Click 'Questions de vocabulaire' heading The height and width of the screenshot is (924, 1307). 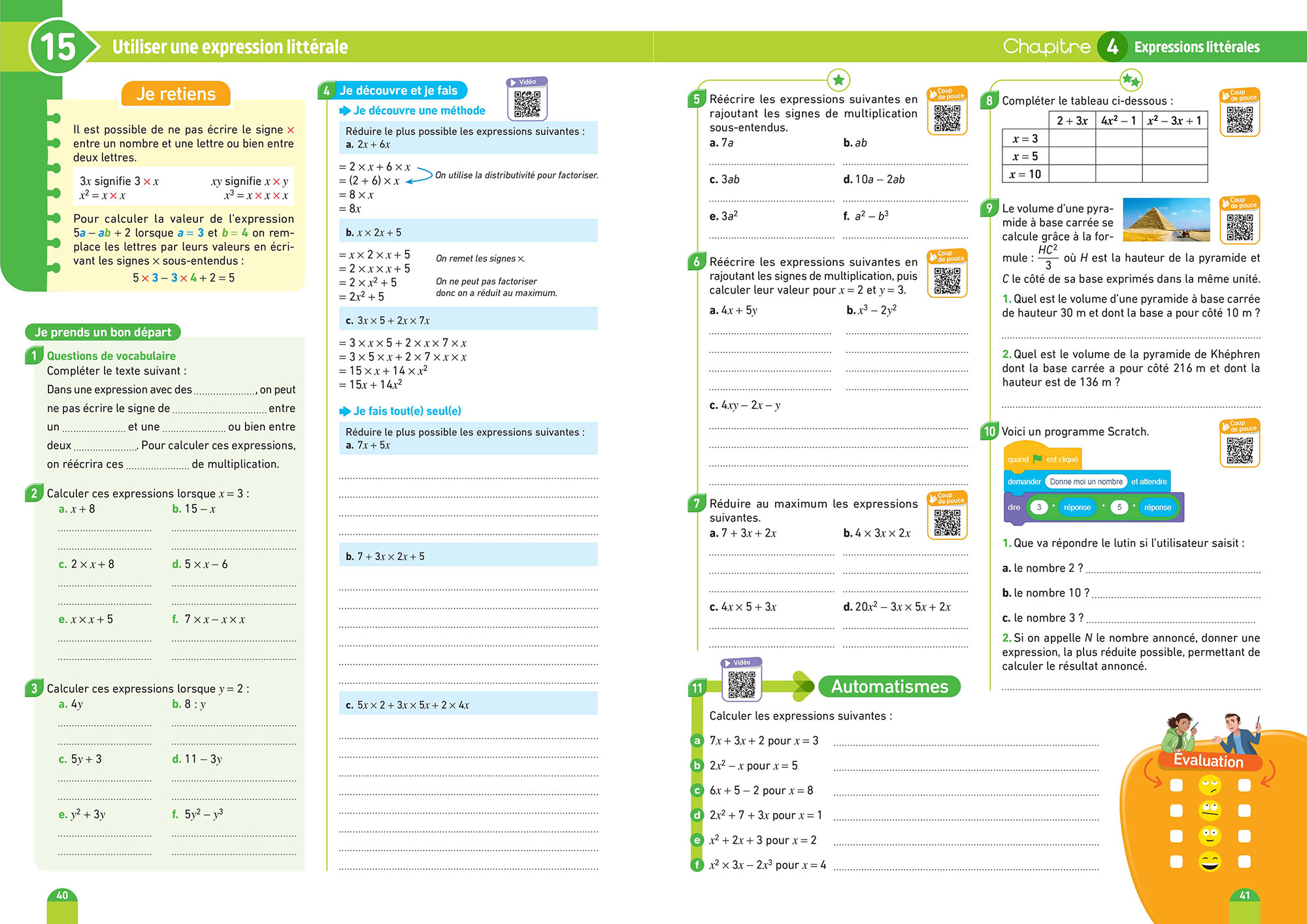pos(111,356)
